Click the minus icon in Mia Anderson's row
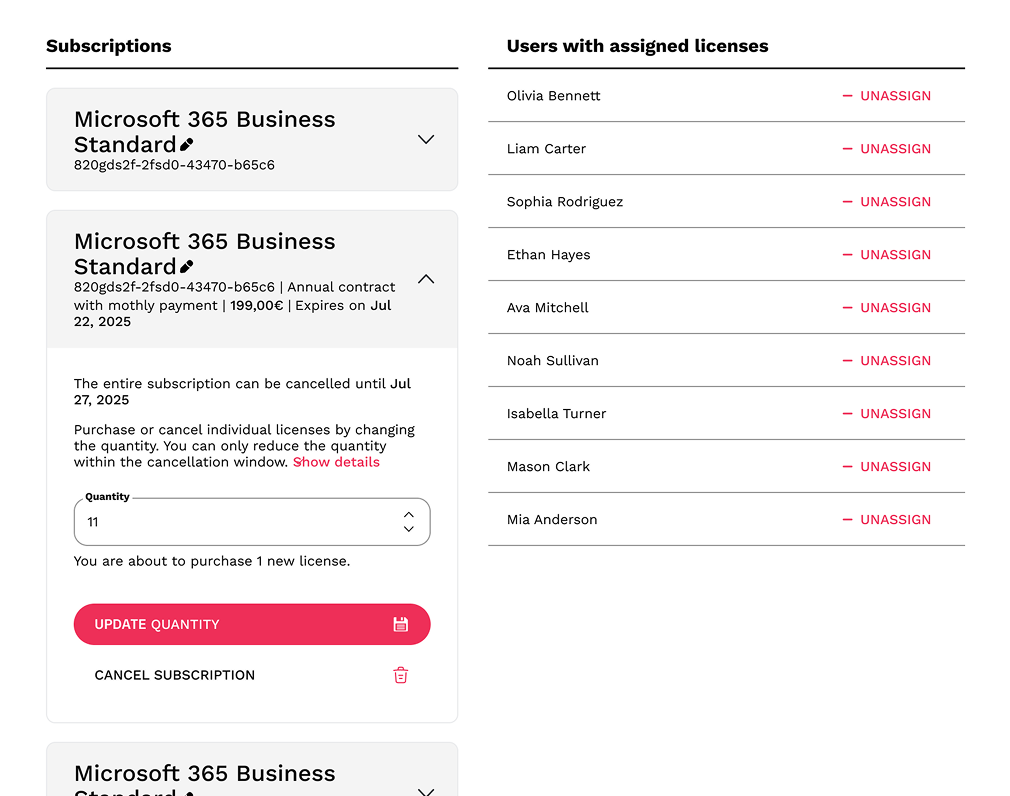The height and width of the screenshot is (796, 1010). (847, 520)
